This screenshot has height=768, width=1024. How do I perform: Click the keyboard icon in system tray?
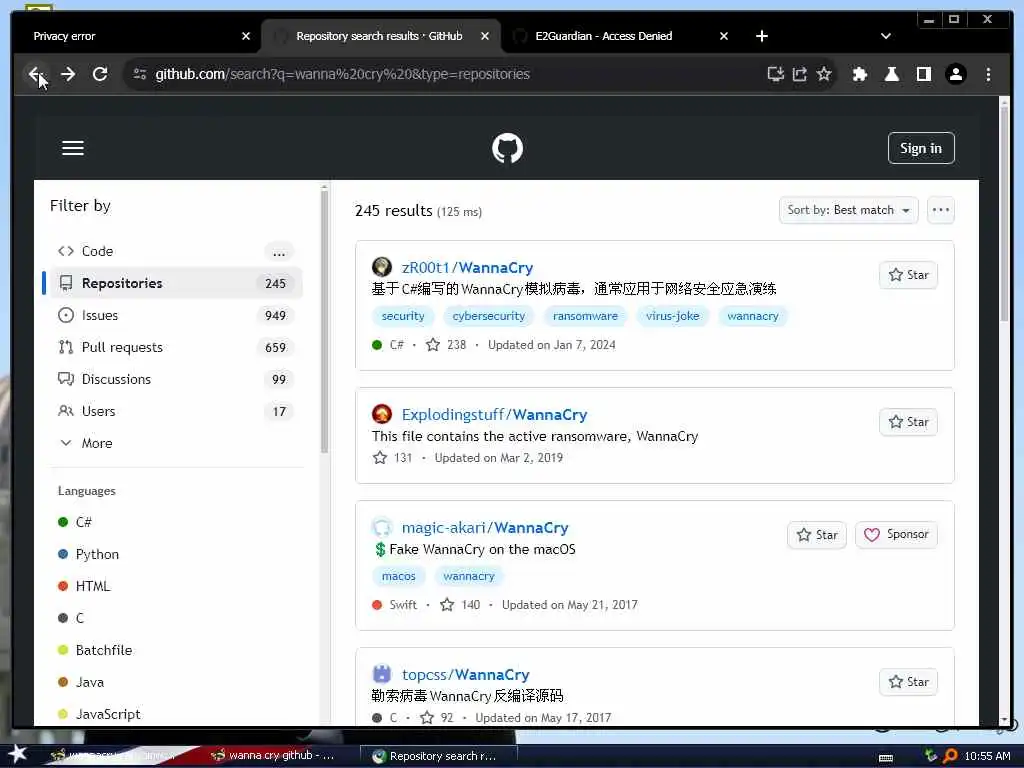(886, 757)
